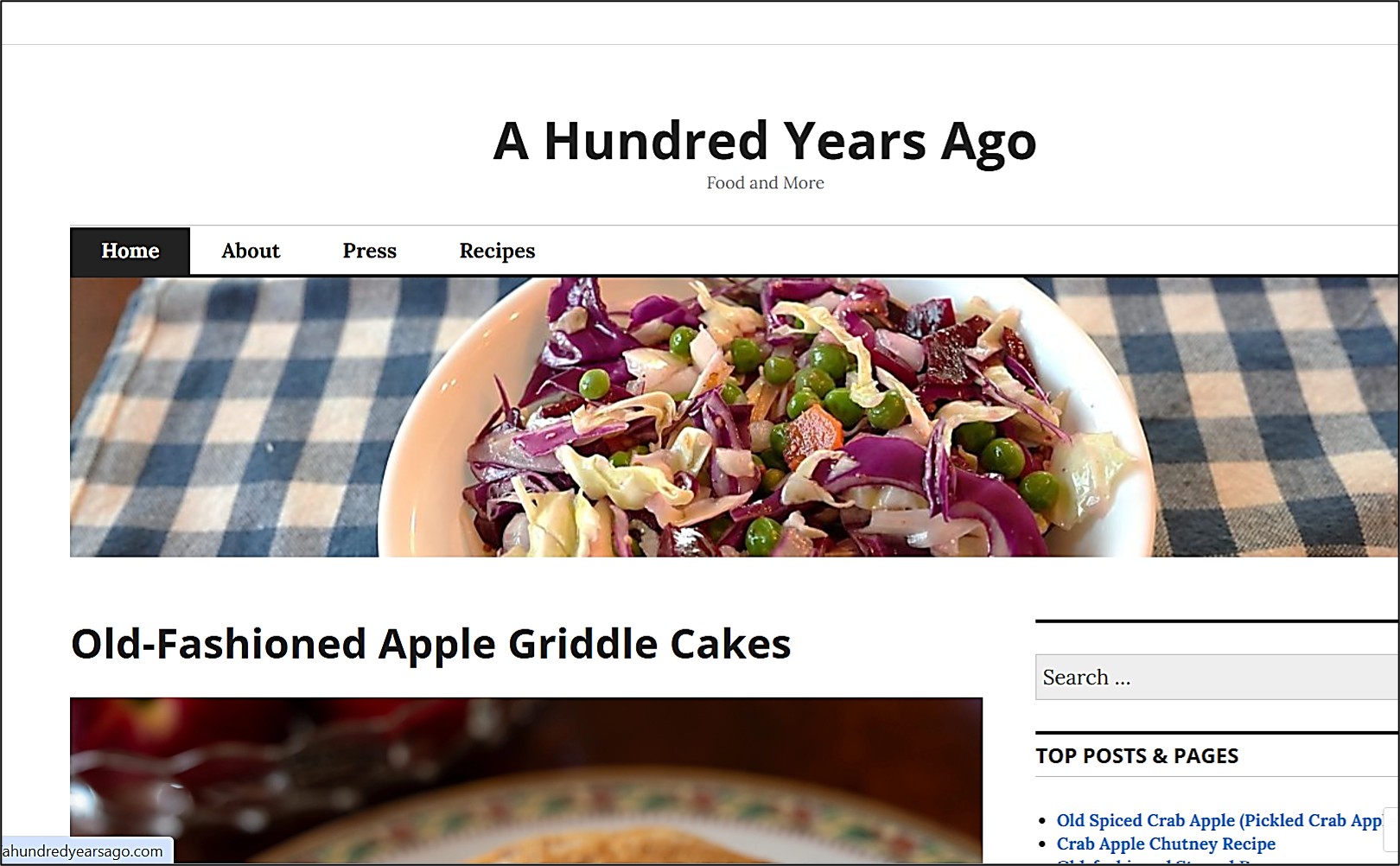View the apple griddle cakes featured image

[527, 778]
